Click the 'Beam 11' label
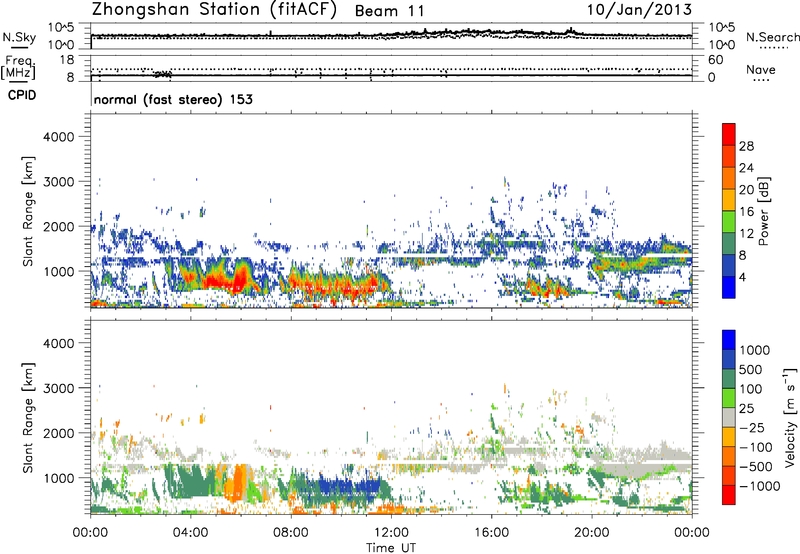 pyautogui.click(x=389, y=11)
